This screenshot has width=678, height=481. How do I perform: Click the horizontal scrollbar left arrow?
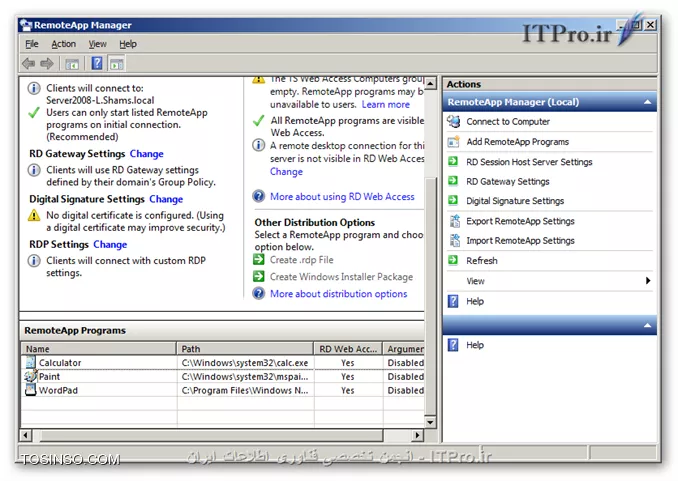tap(26, 435)
